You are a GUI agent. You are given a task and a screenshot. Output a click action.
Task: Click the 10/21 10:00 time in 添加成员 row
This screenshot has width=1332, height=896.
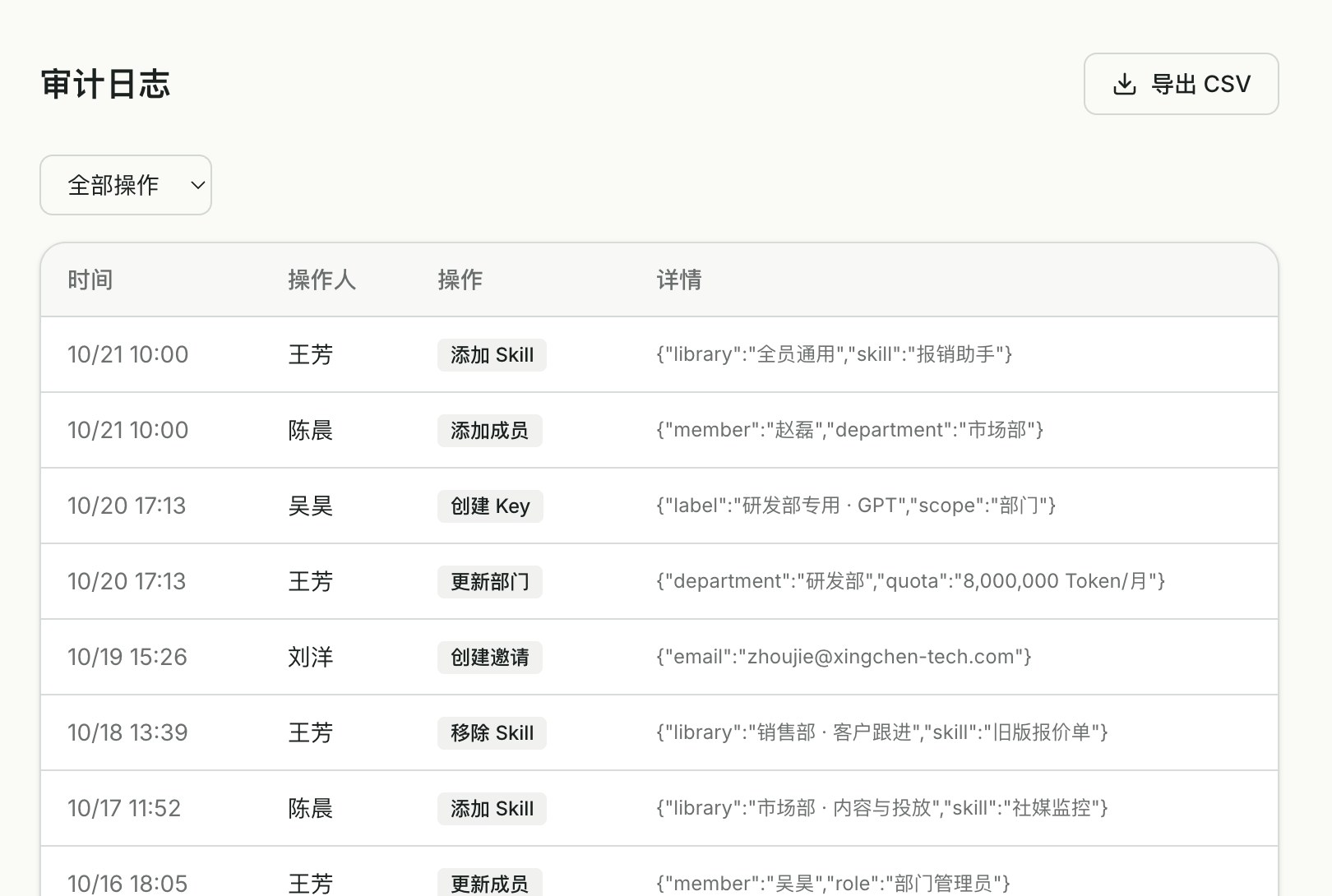(127, 431)
